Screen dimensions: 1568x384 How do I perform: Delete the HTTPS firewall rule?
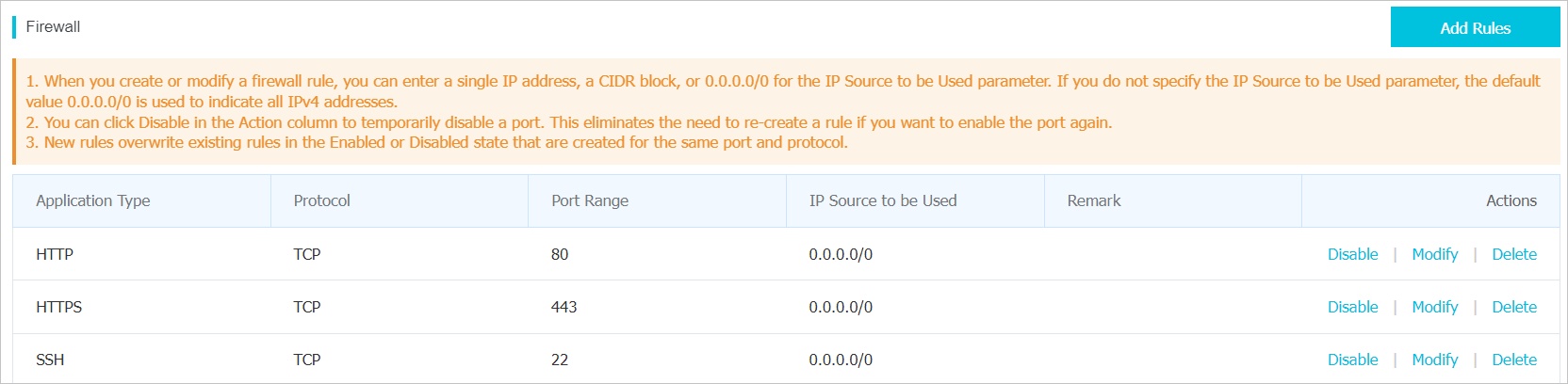tap(1514, 307)
